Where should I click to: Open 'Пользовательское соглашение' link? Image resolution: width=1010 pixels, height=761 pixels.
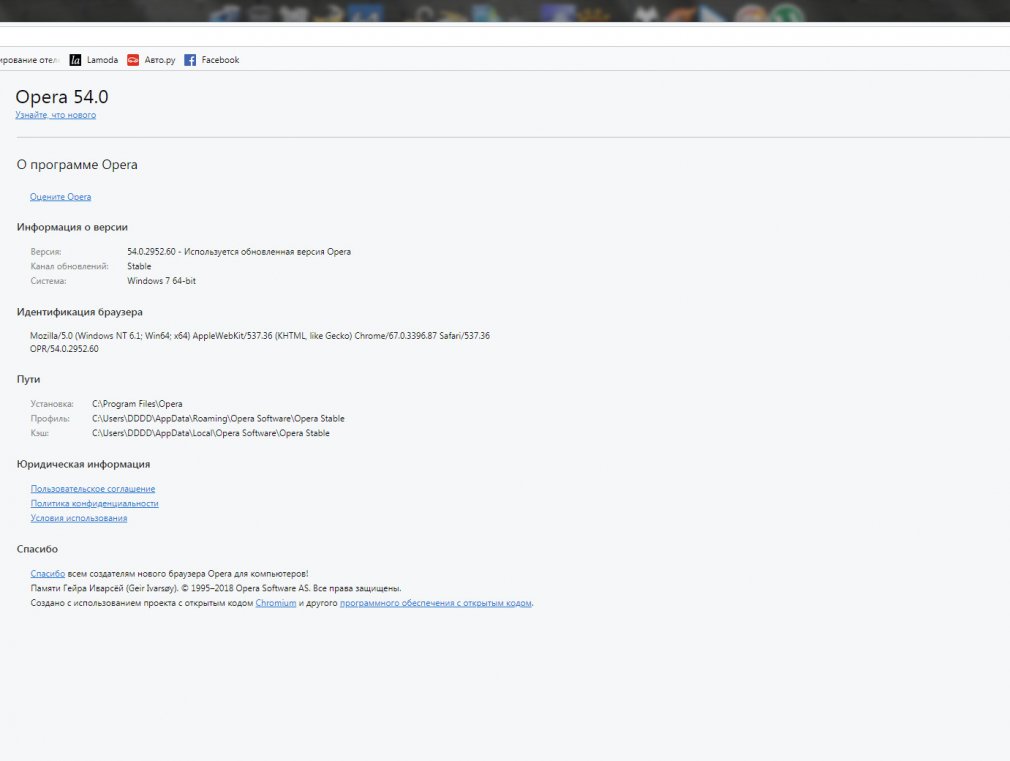click(93, 488)
